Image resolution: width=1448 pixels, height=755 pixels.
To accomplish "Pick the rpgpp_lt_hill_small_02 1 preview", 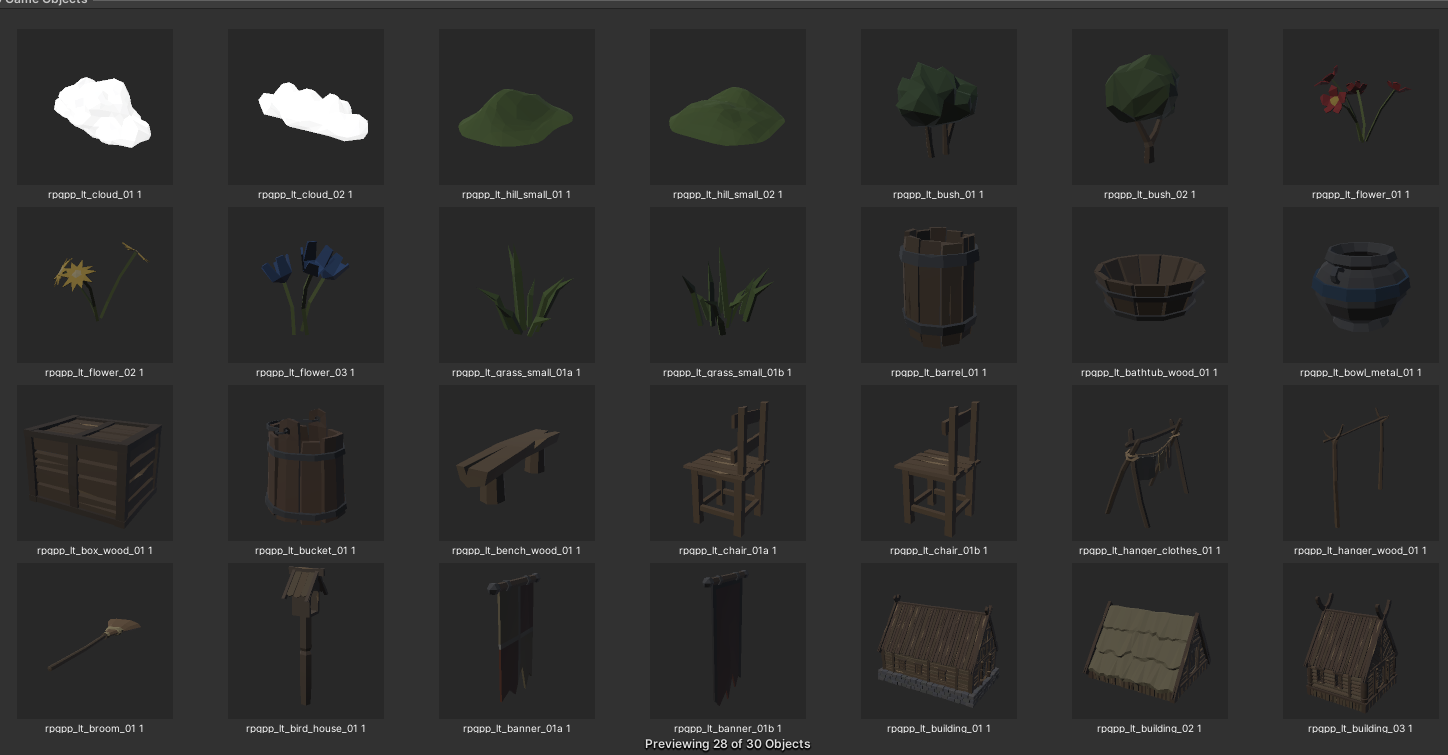I will [x=728, y=107].
